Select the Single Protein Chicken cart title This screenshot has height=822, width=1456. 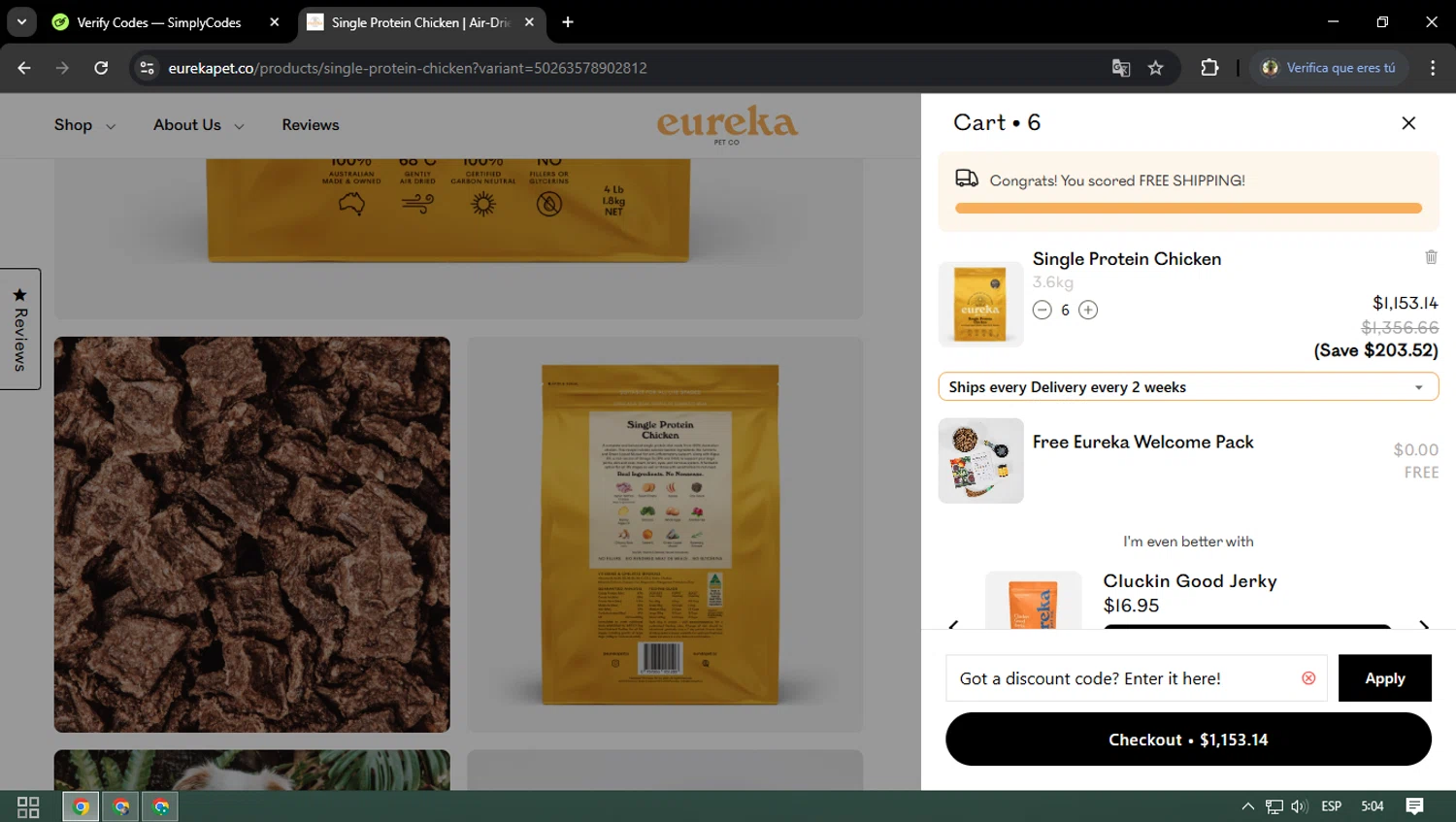click(x=1127, y=259)
